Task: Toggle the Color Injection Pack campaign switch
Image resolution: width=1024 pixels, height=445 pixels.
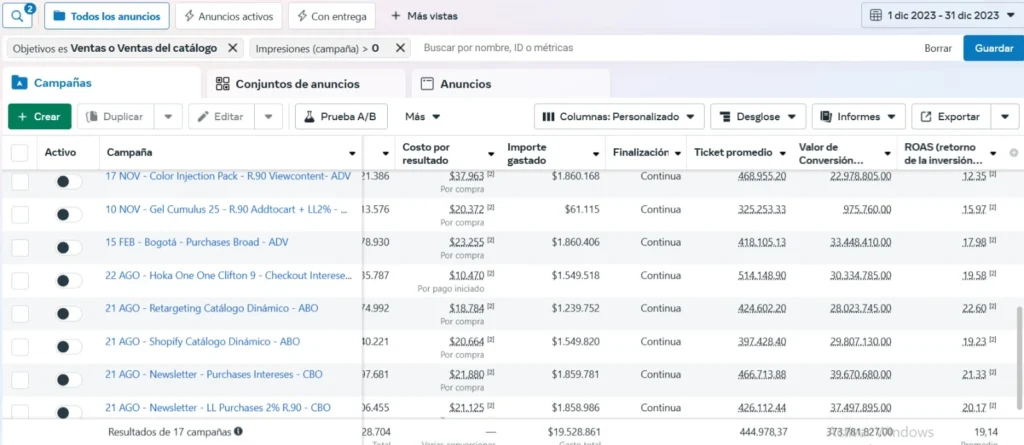Action: 68,182
